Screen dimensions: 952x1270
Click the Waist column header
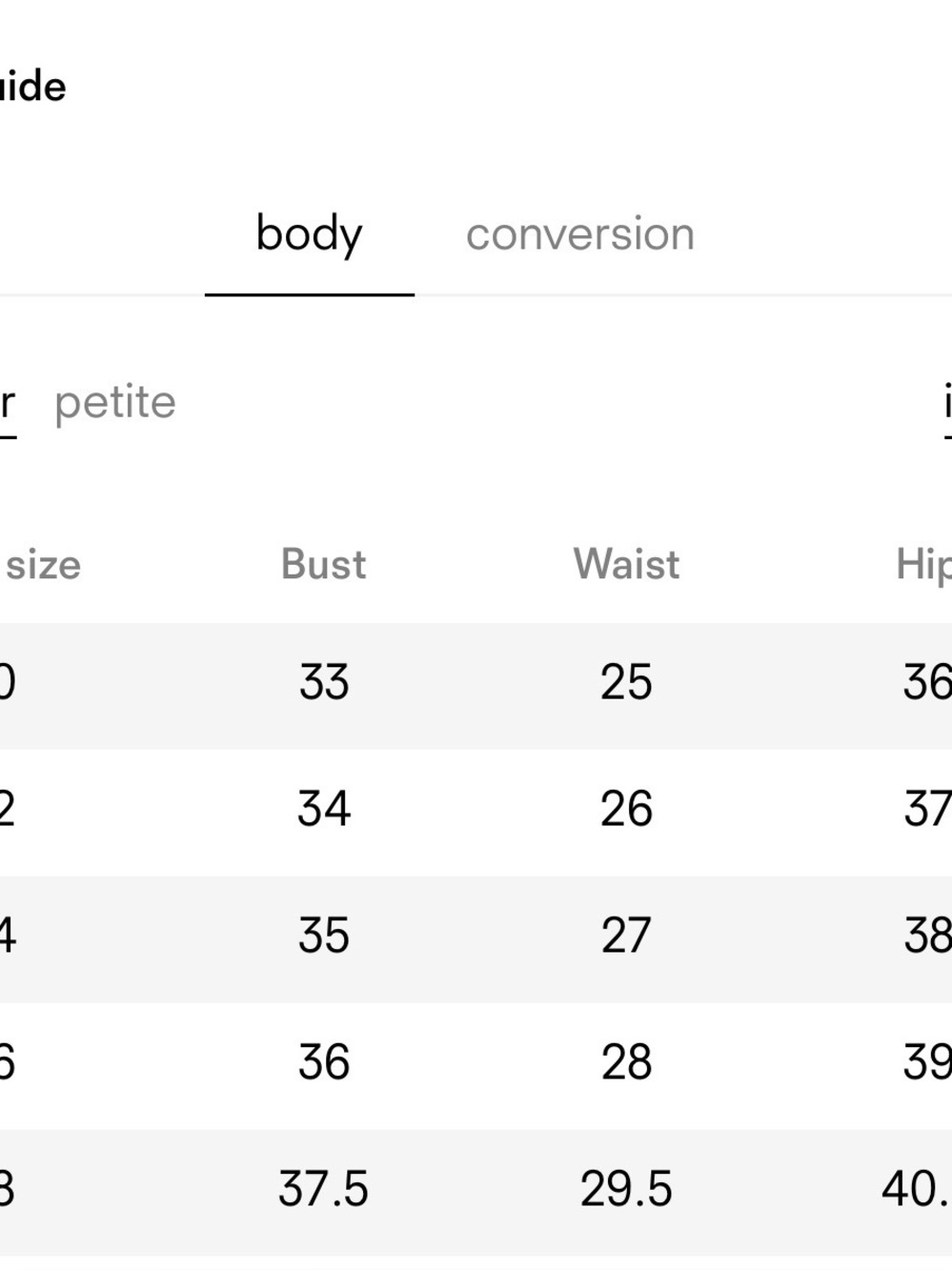[x=626, y=564]
